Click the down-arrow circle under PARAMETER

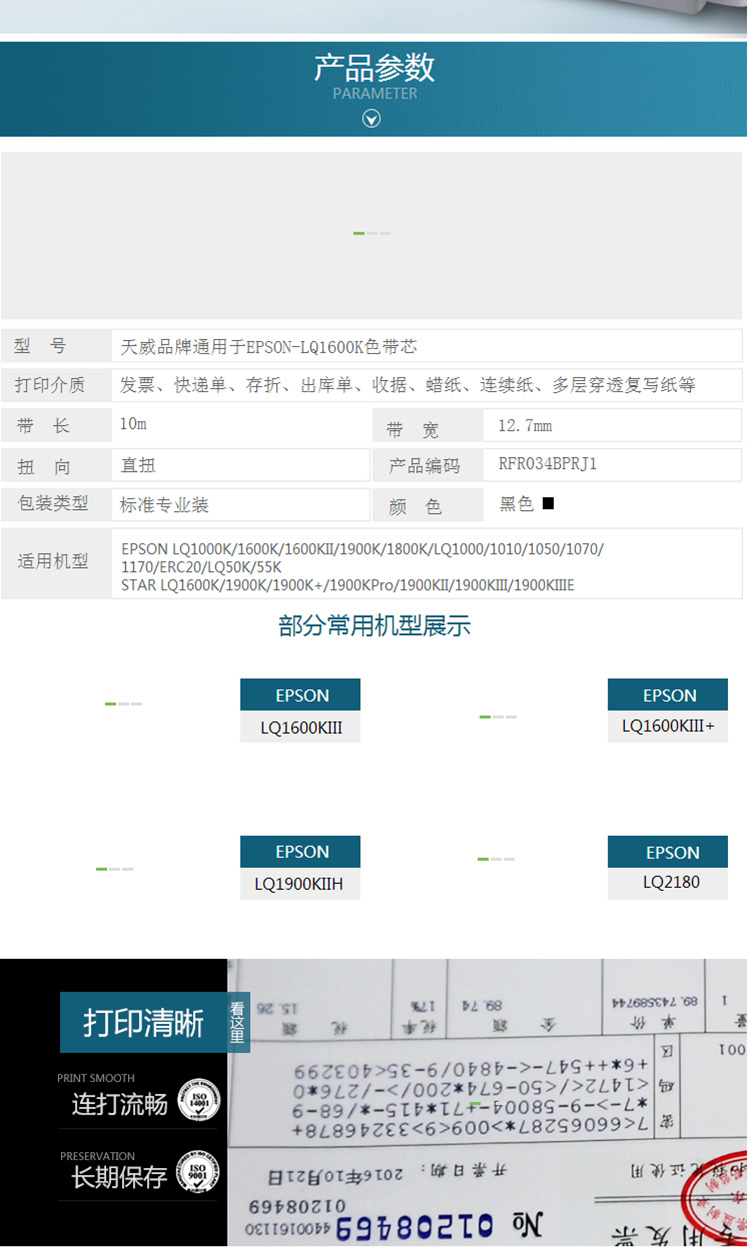point(372,119)
